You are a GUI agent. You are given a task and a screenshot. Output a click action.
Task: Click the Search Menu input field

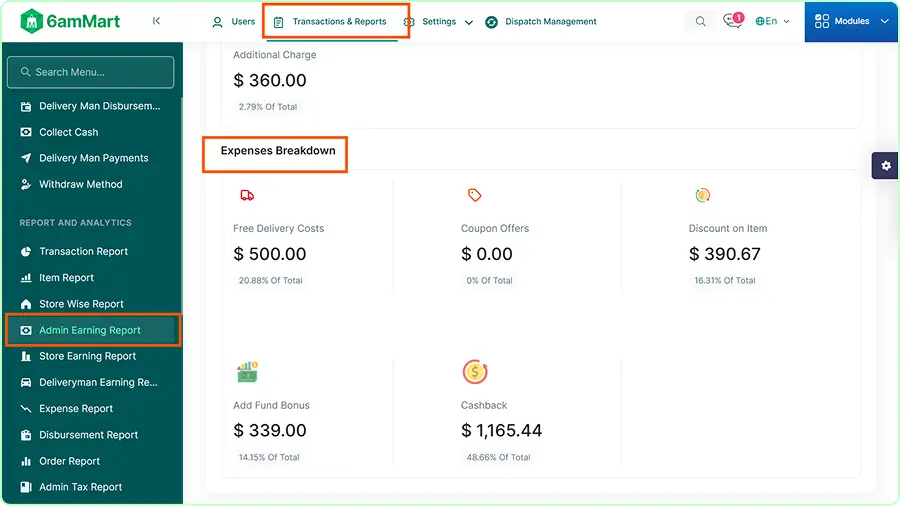tap(91, 72)
